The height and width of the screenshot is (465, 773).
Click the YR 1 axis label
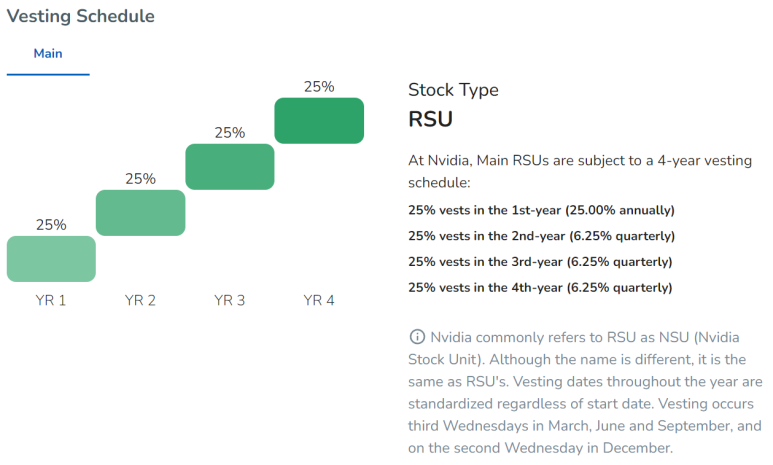pyautogui.click(x=50, y=300)
